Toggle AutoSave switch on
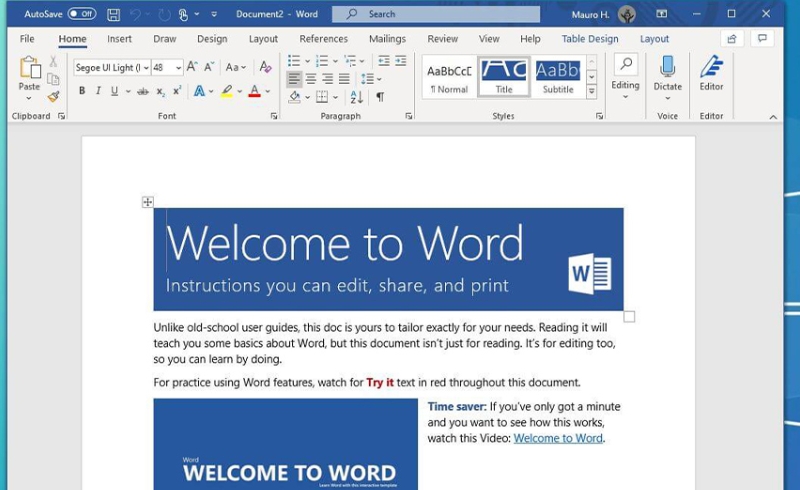Viewport: 800px width, 490px height. [x=82, y=14]
